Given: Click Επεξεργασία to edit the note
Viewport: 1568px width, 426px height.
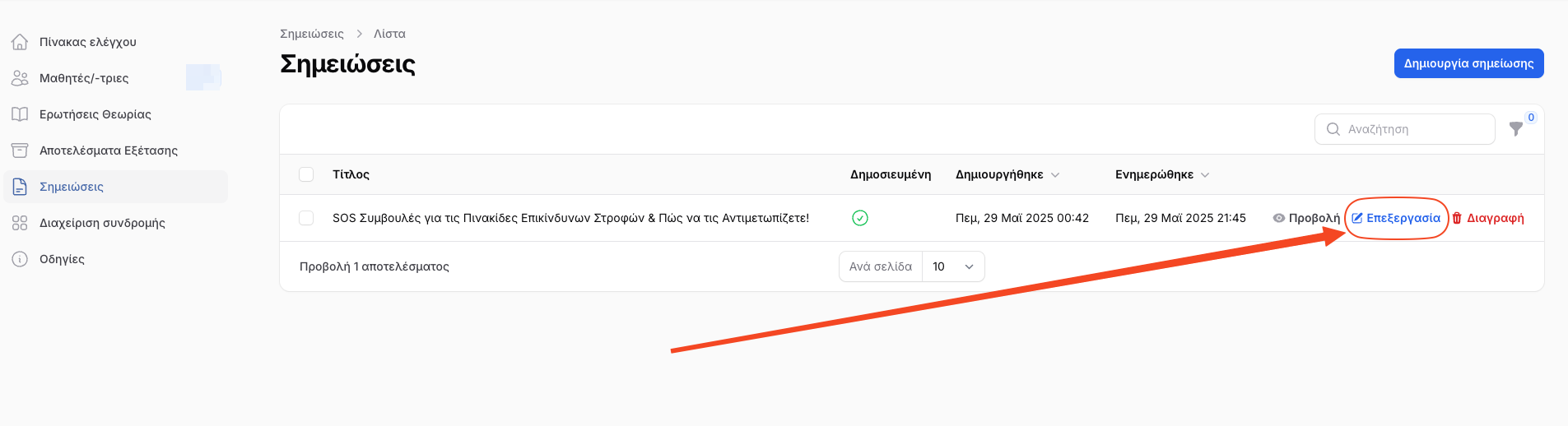Looking at the screenshot, I should point(1396,218).
